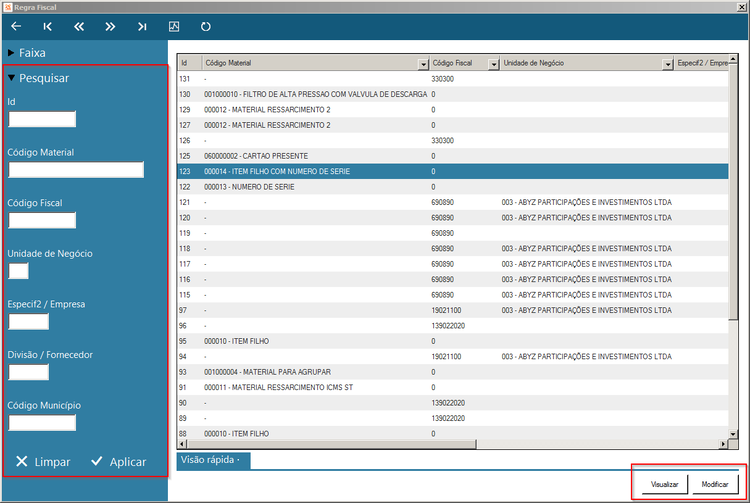The height and width of the screenshot is (503, 750).
Task: Click the Código Fiscal search field
Action: click(x=42, y=220)
